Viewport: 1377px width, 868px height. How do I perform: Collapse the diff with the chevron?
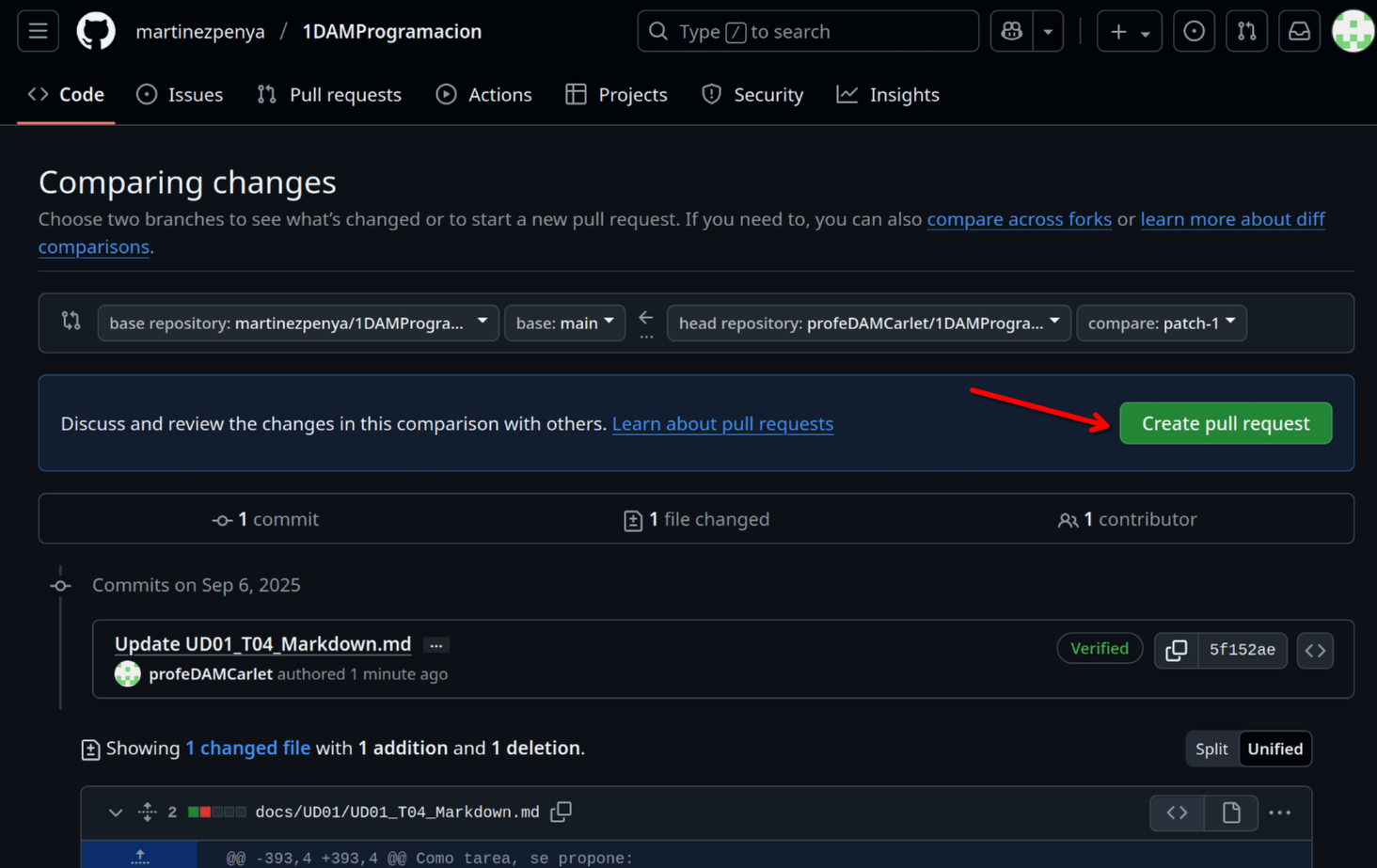(115, 813)
